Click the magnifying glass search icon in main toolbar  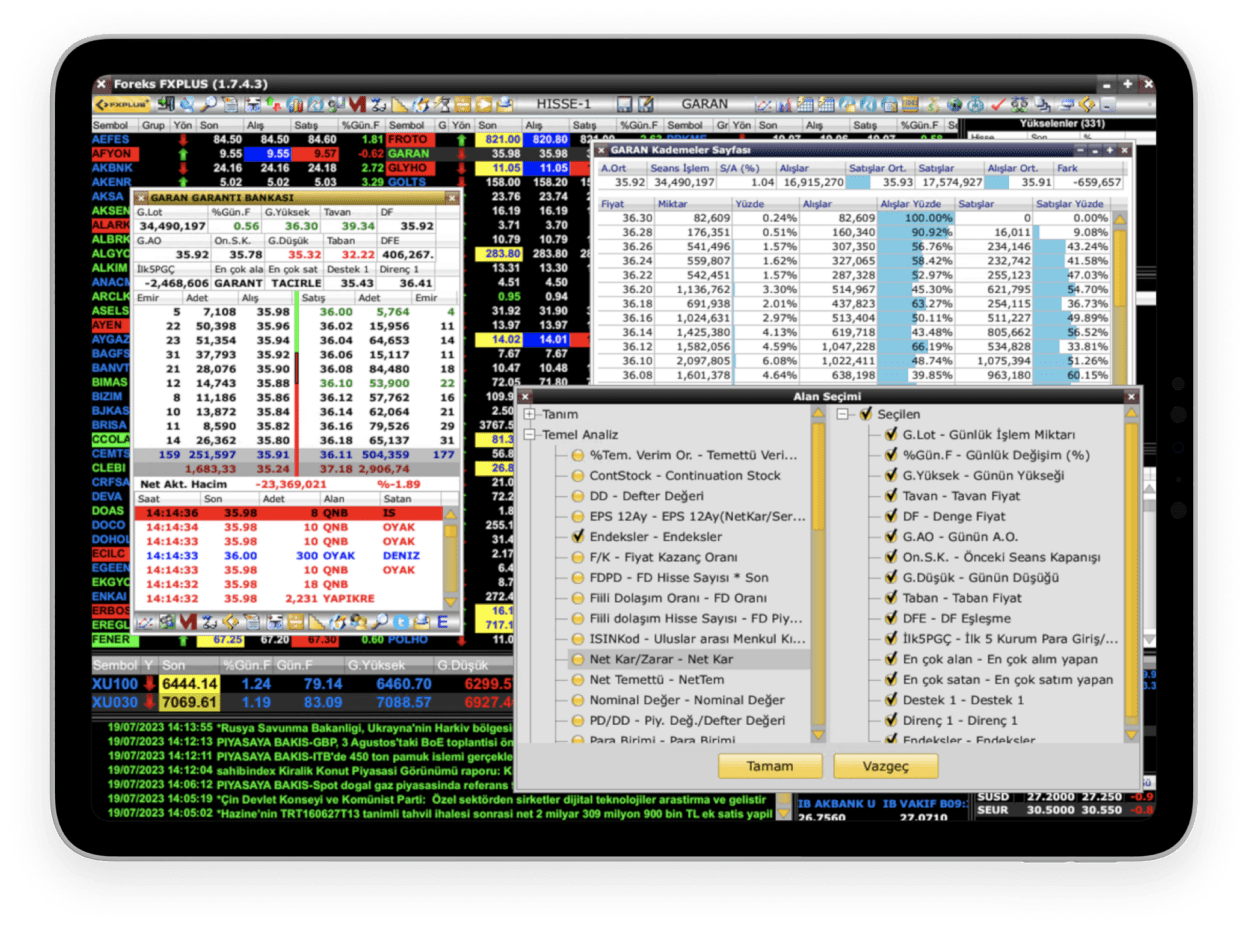click(210, 104)
